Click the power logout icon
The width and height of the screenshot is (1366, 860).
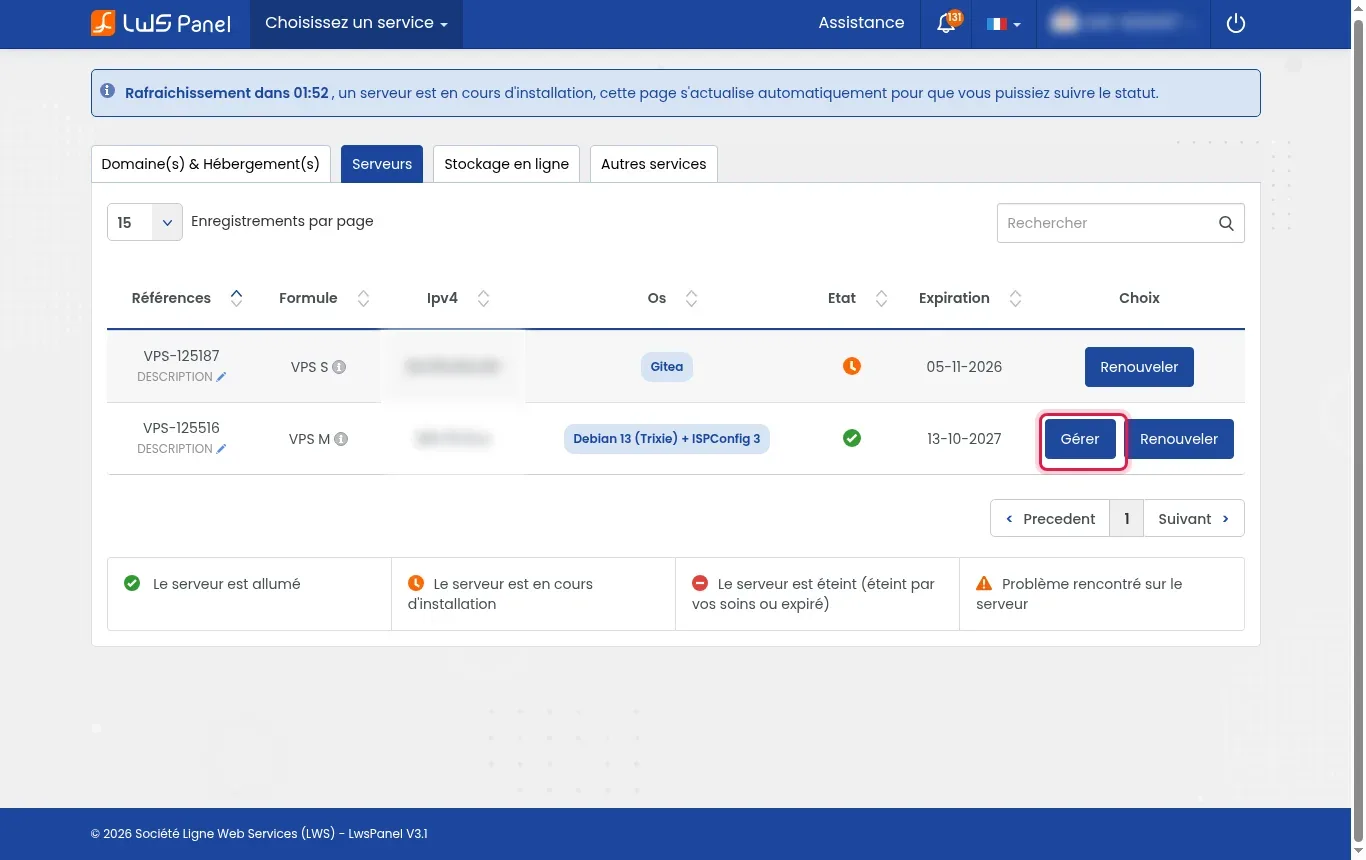pos(1236,23)
